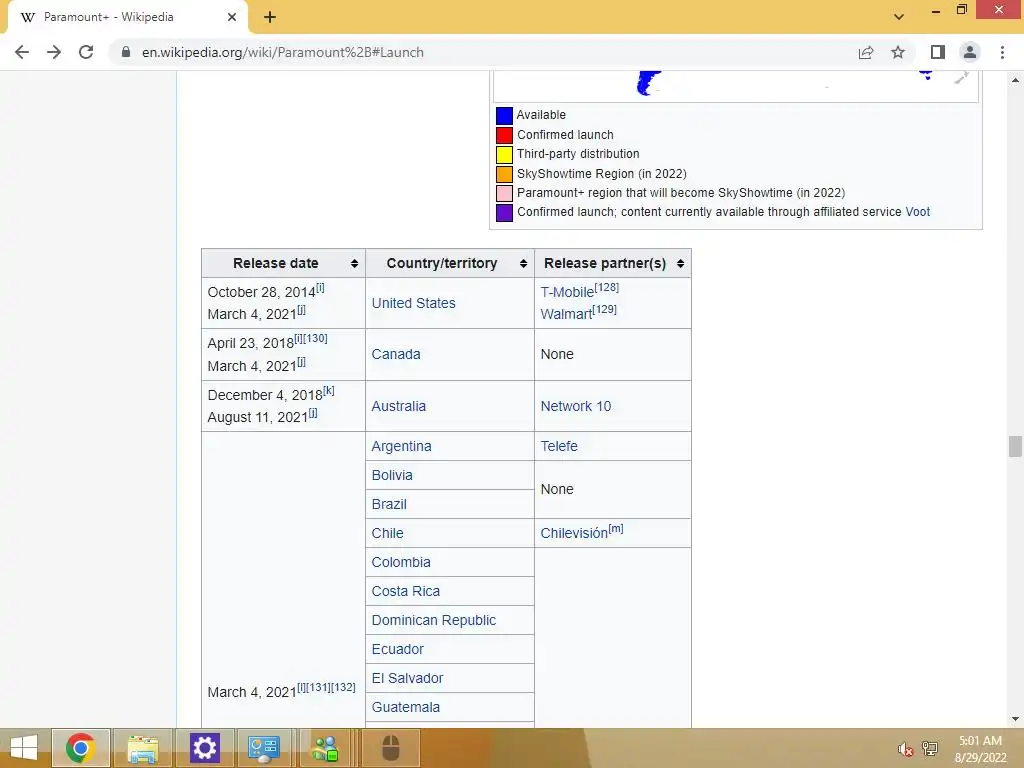The height and width of the screenshot is (768, 1024).
Task: Share this page icon
Action: pos(866,52)
